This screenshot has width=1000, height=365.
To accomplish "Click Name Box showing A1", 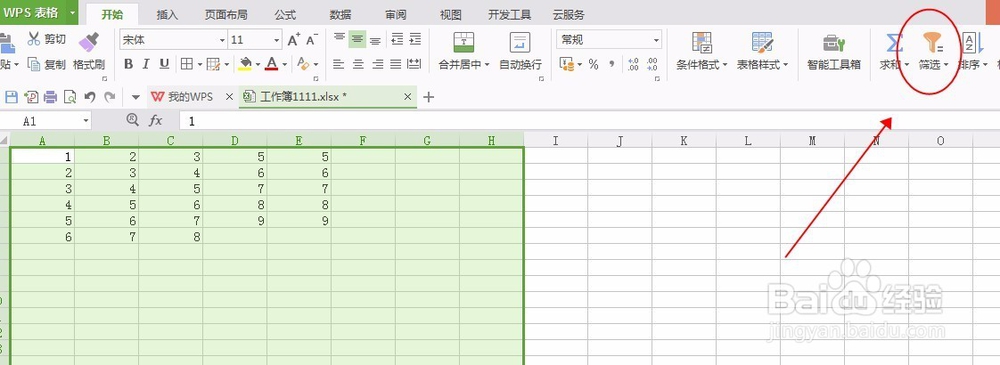I will click(45, 121).
